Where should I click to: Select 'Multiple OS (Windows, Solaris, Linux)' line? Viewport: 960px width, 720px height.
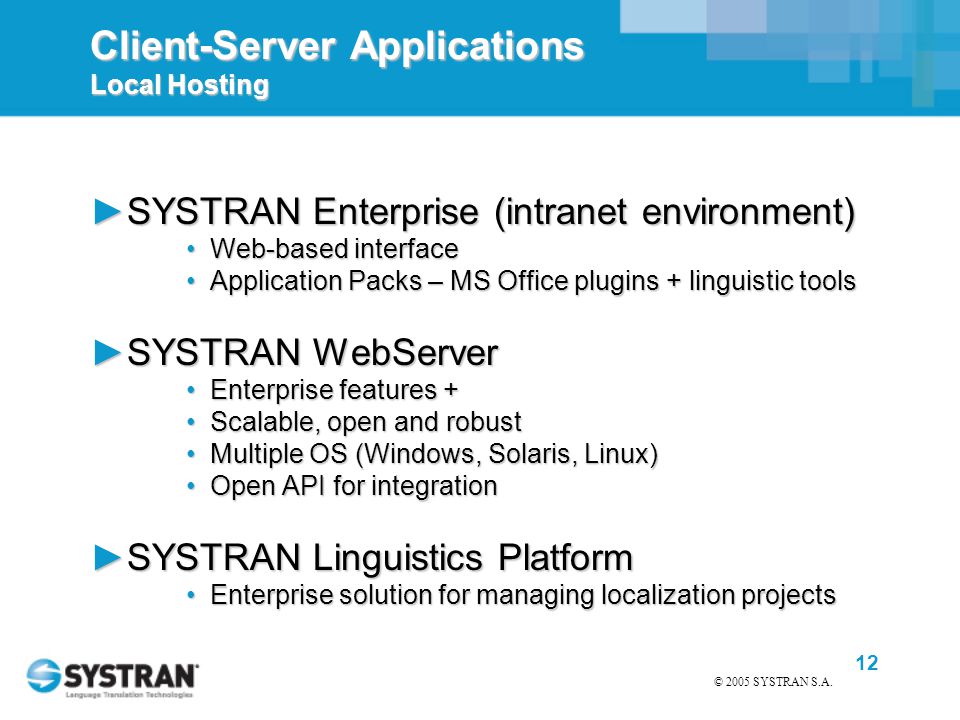coord(434,454)
